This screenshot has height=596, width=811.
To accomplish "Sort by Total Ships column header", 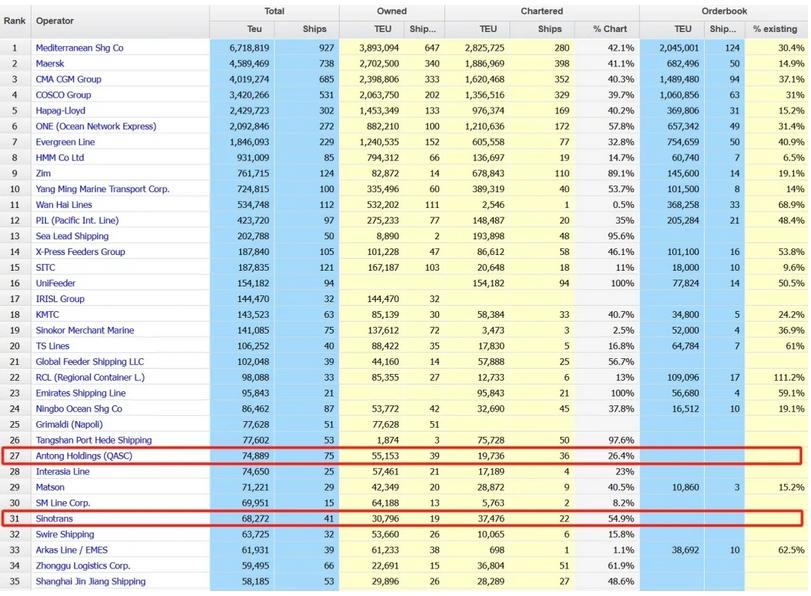I will pos(314,29).
